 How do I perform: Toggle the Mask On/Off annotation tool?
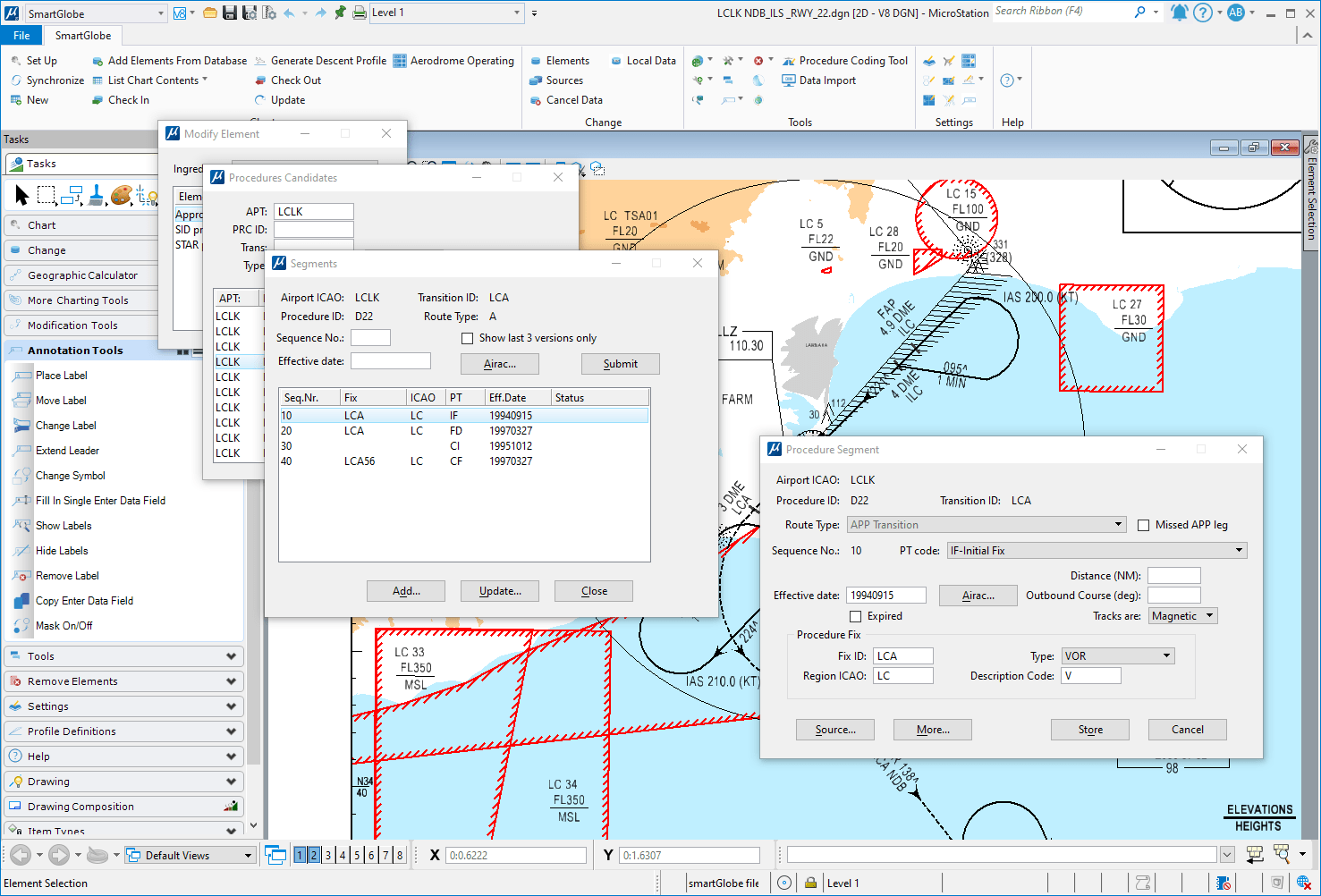coord(65,625)
